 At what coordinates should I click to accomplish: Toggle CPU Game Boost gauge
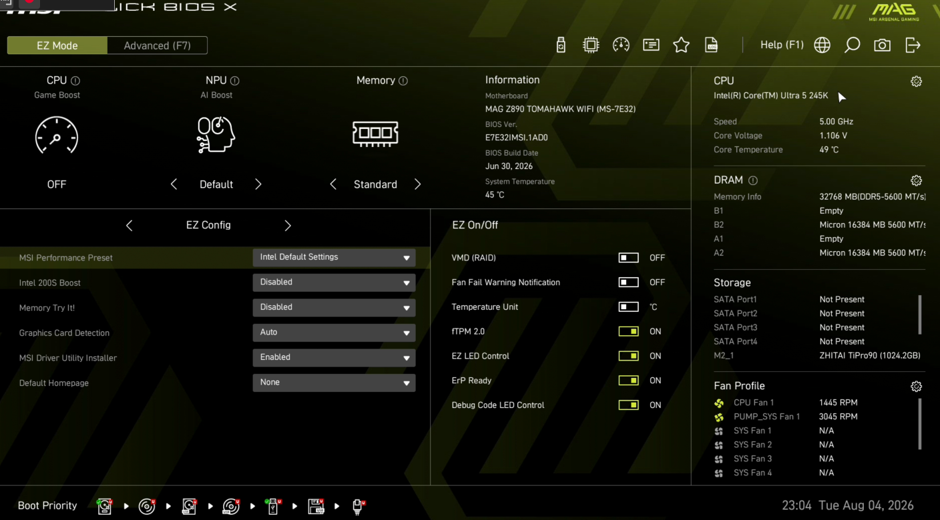56,136
